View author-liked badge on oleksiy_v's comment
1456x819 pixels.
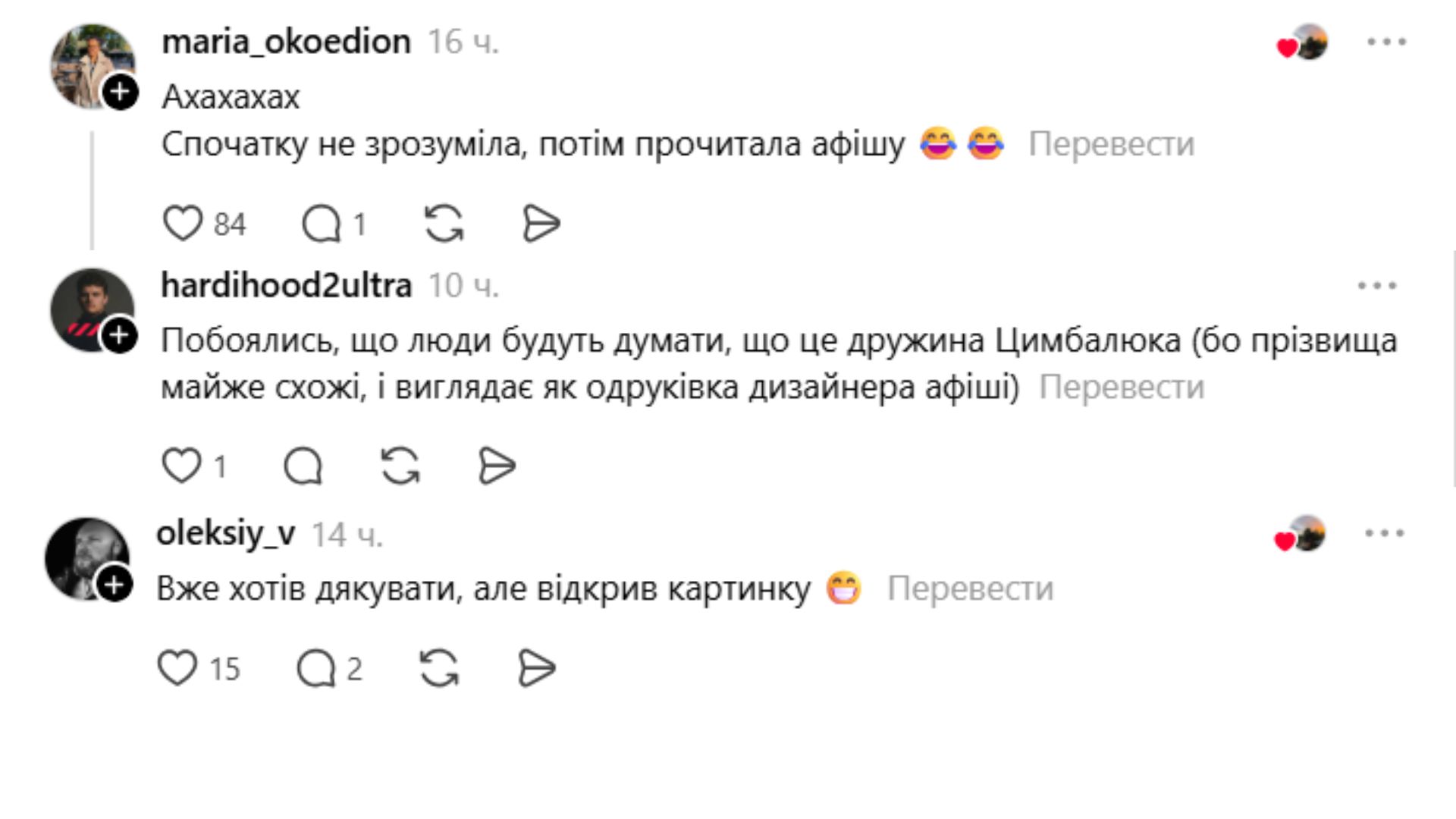coord(1300,534)
